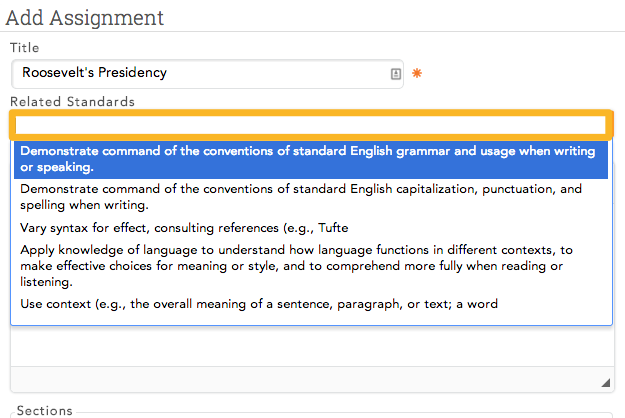Focus the Title input field
The width and height of the screenshot is (625, 418).
tap(207, 74)
